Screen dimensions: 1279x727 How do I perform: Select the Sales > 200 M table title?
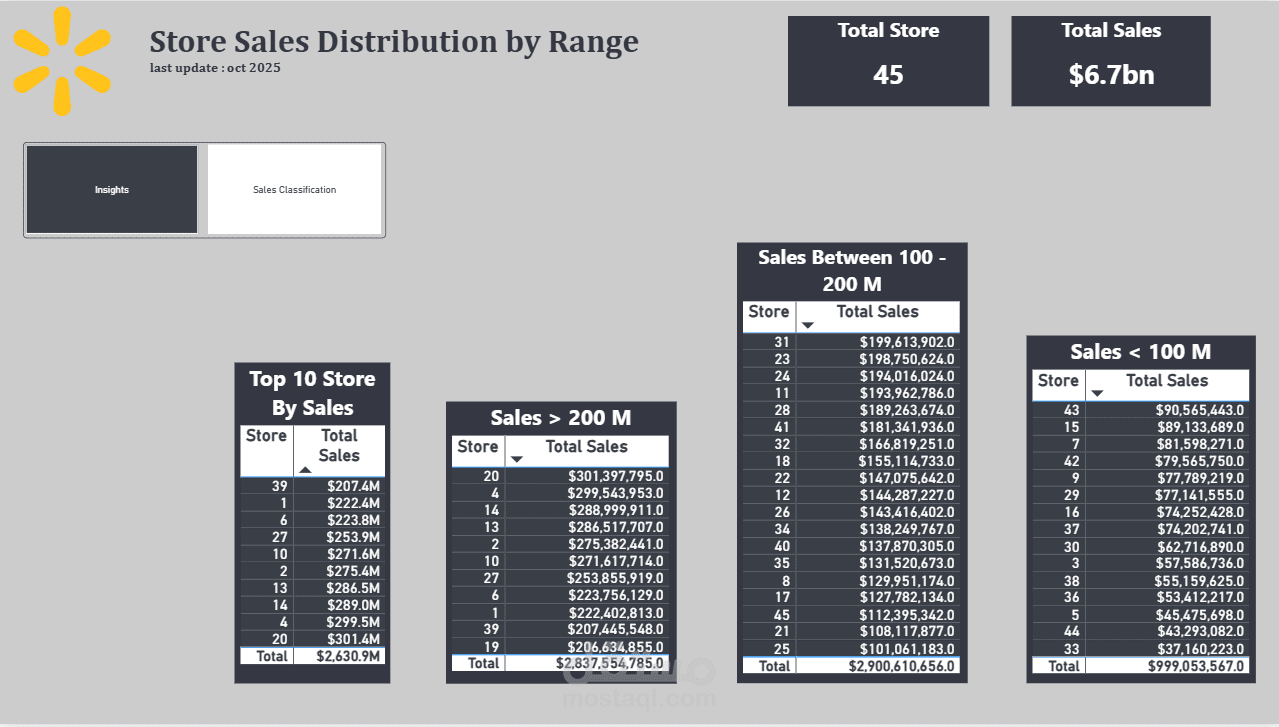pos(561,418)
